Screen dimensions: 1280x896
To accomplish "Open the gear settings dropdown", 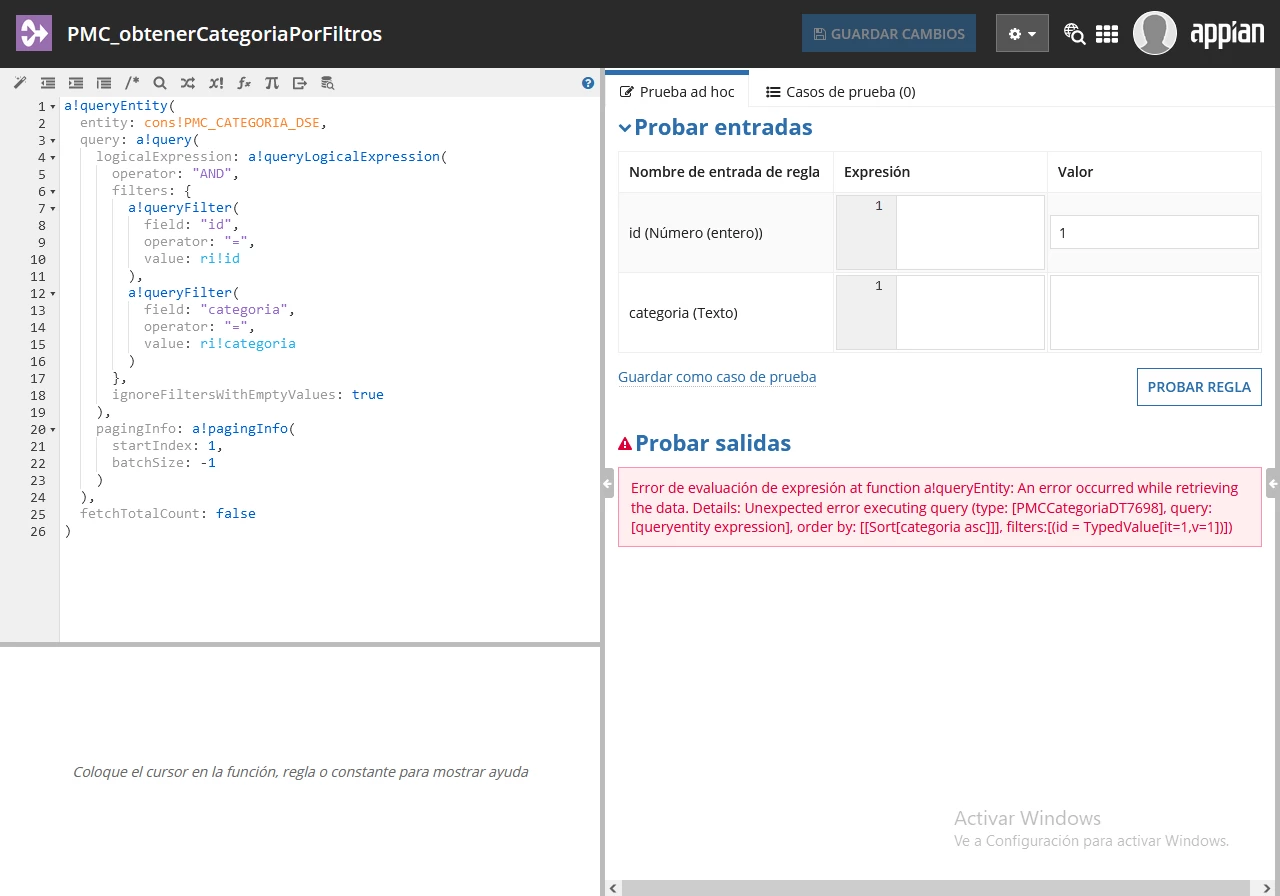I will (x=1022, y=33).
